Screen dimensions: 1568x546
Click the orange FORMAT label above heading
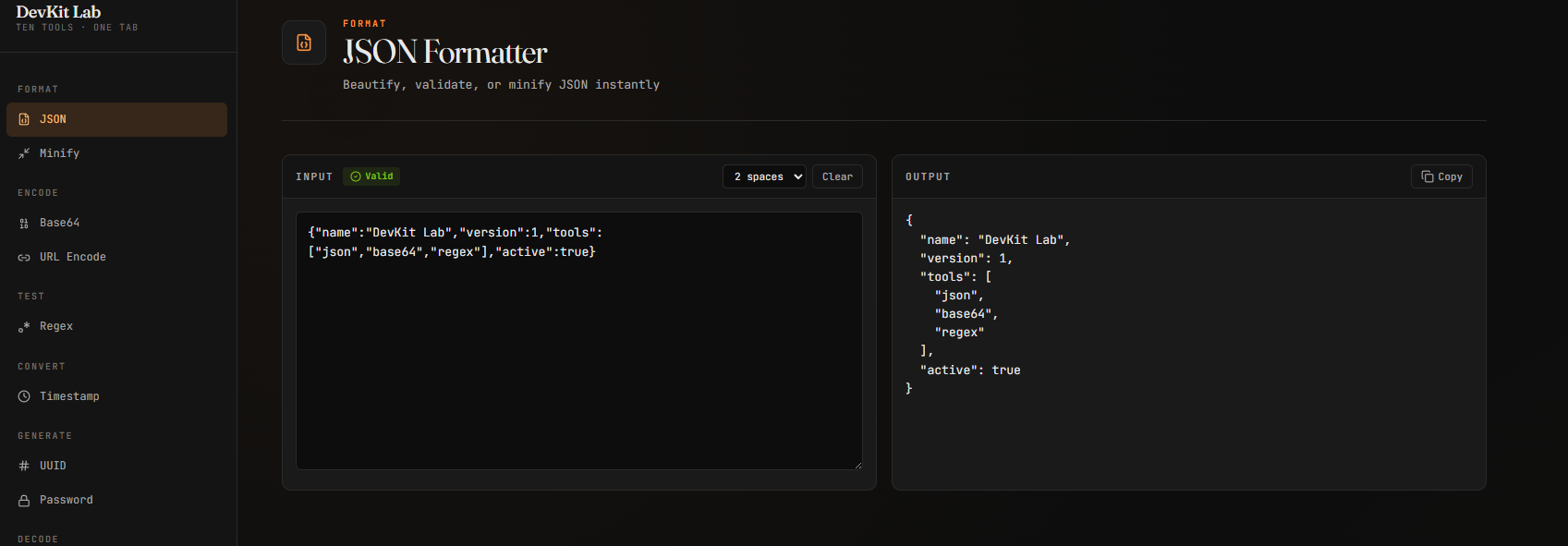click(x=364, y=24)
